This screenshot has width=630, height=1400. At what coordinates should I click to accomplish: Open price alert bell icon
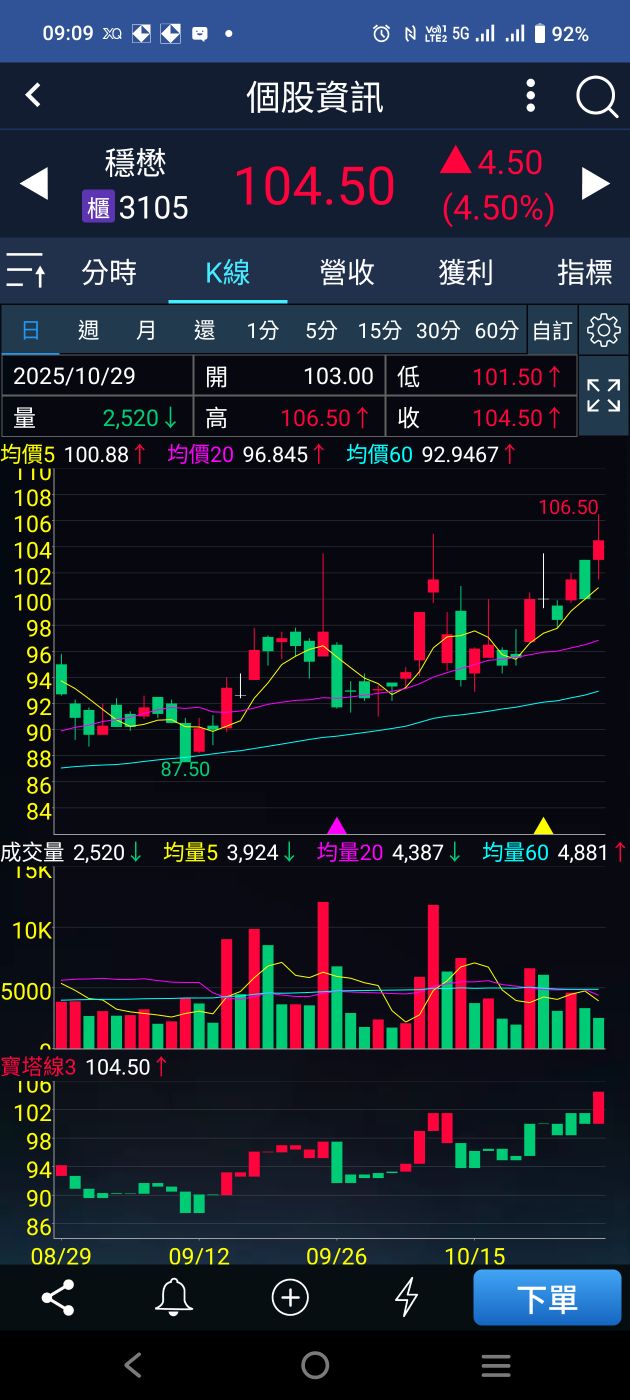tap(174, 1298)
